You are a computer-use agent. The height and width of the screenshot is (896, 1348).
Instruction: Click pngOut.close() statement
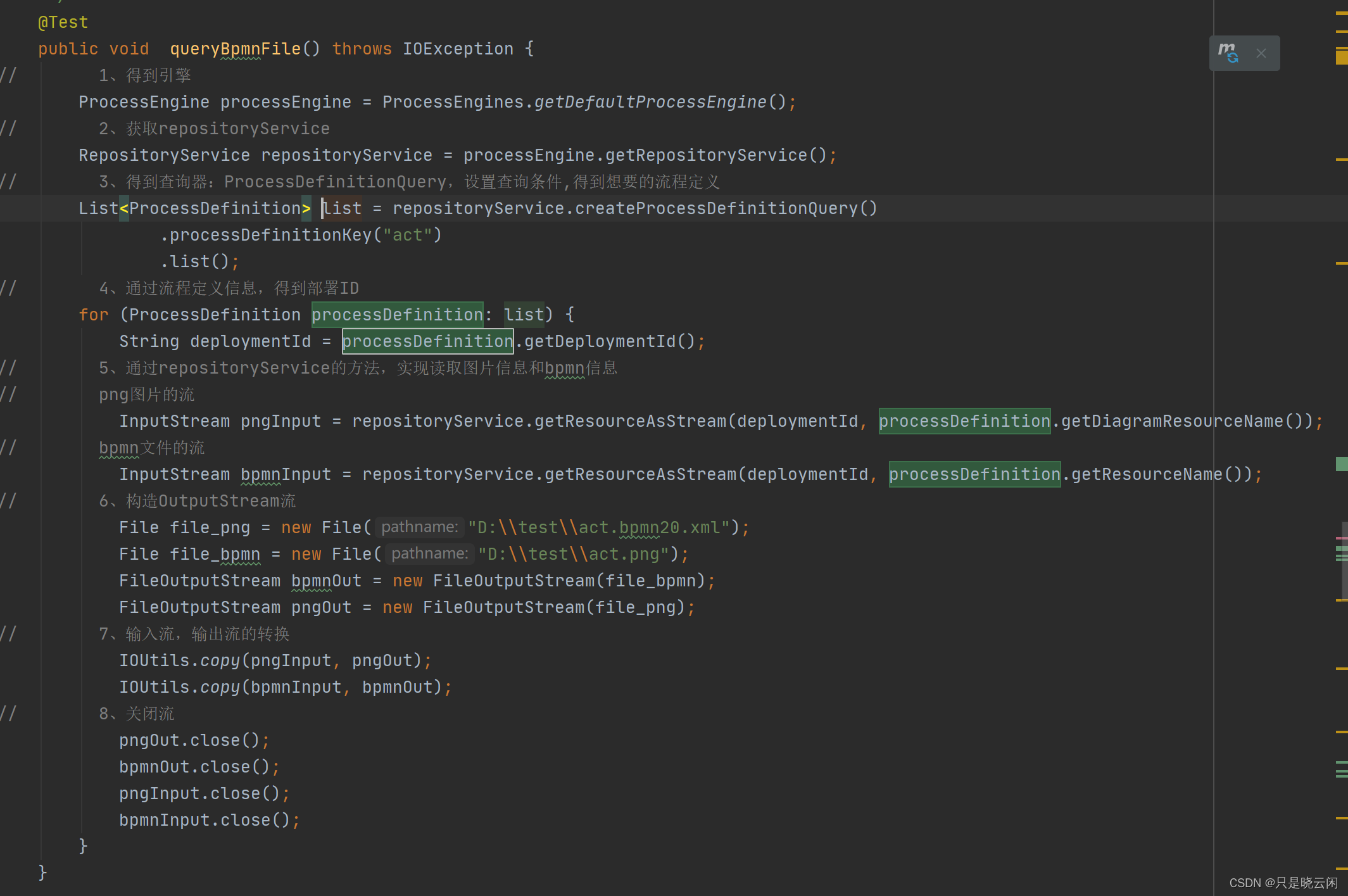click(x=194, y=740)
